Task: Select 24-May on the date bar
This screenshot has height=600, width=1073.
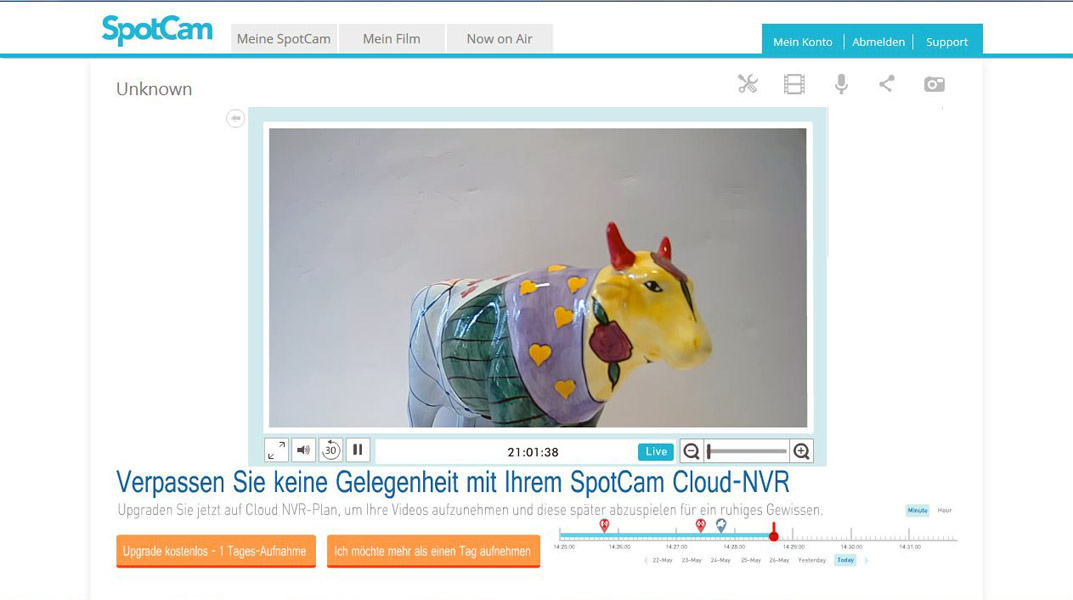Action: (721, 560)
